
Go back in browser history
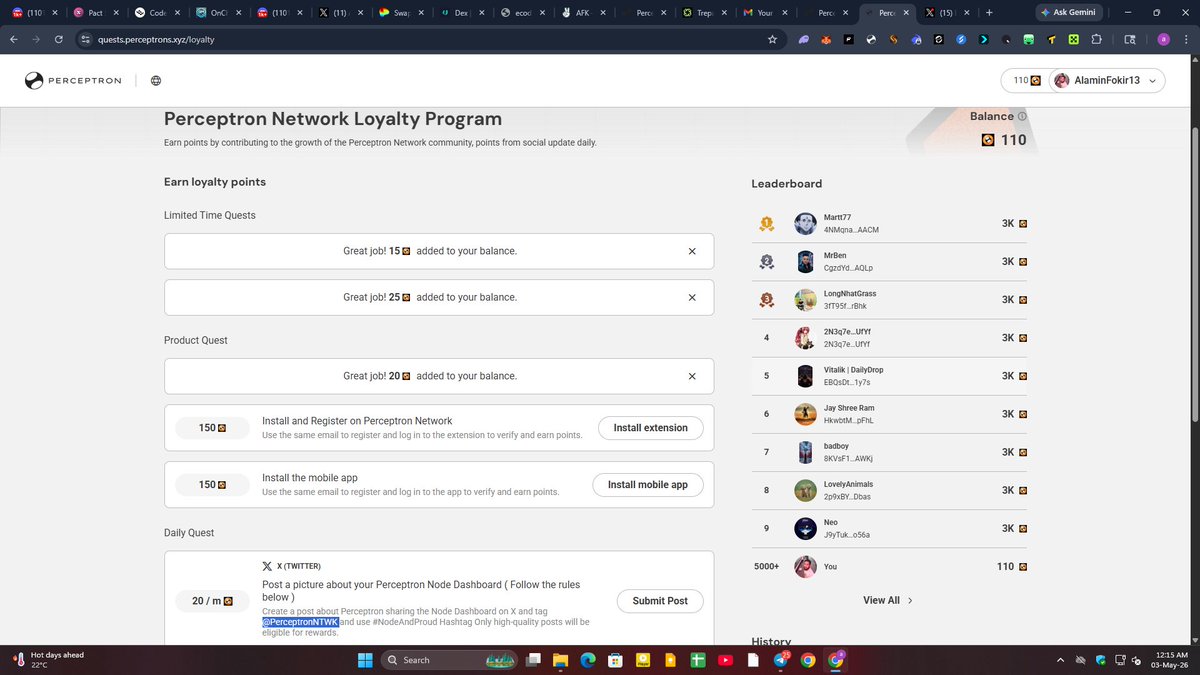coord(15,39)
